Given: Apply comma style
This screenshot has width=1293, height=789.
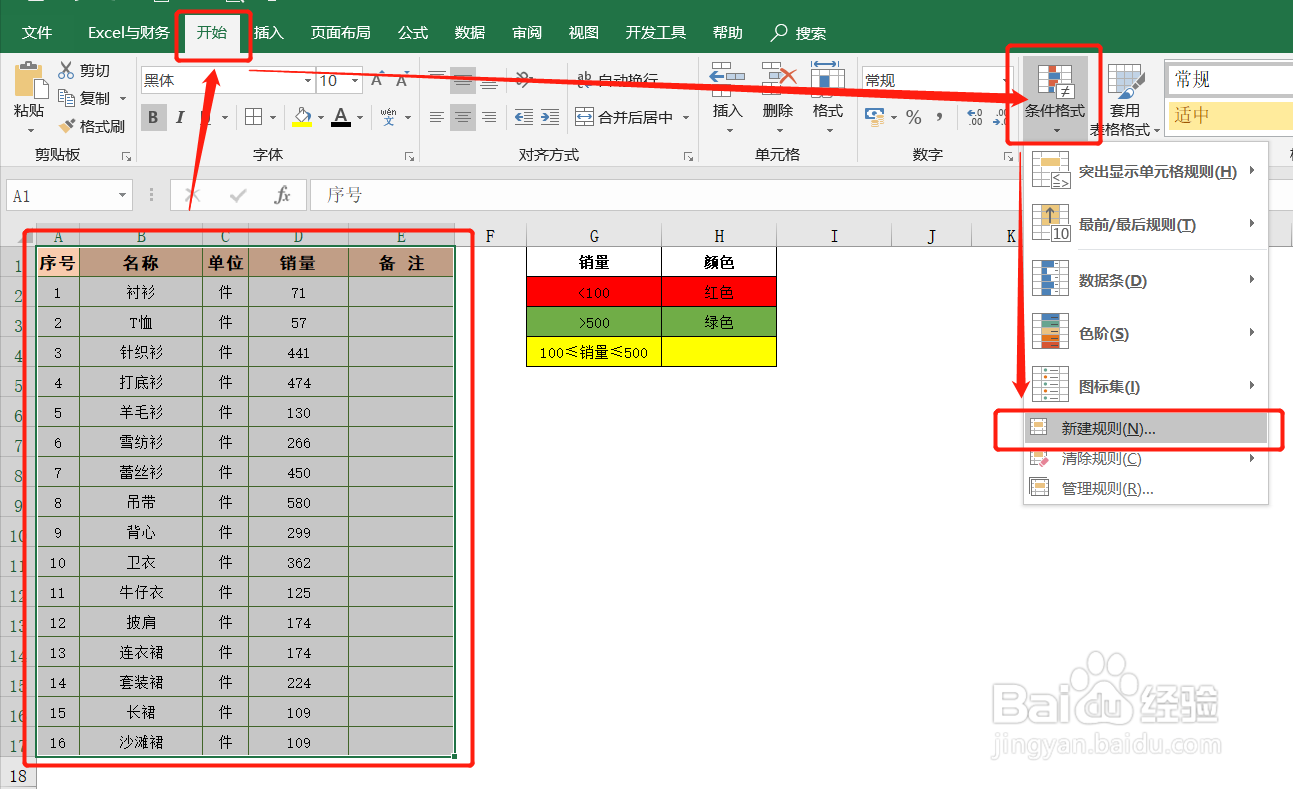Looking at the screenshot, I should (x=940, y=117).
